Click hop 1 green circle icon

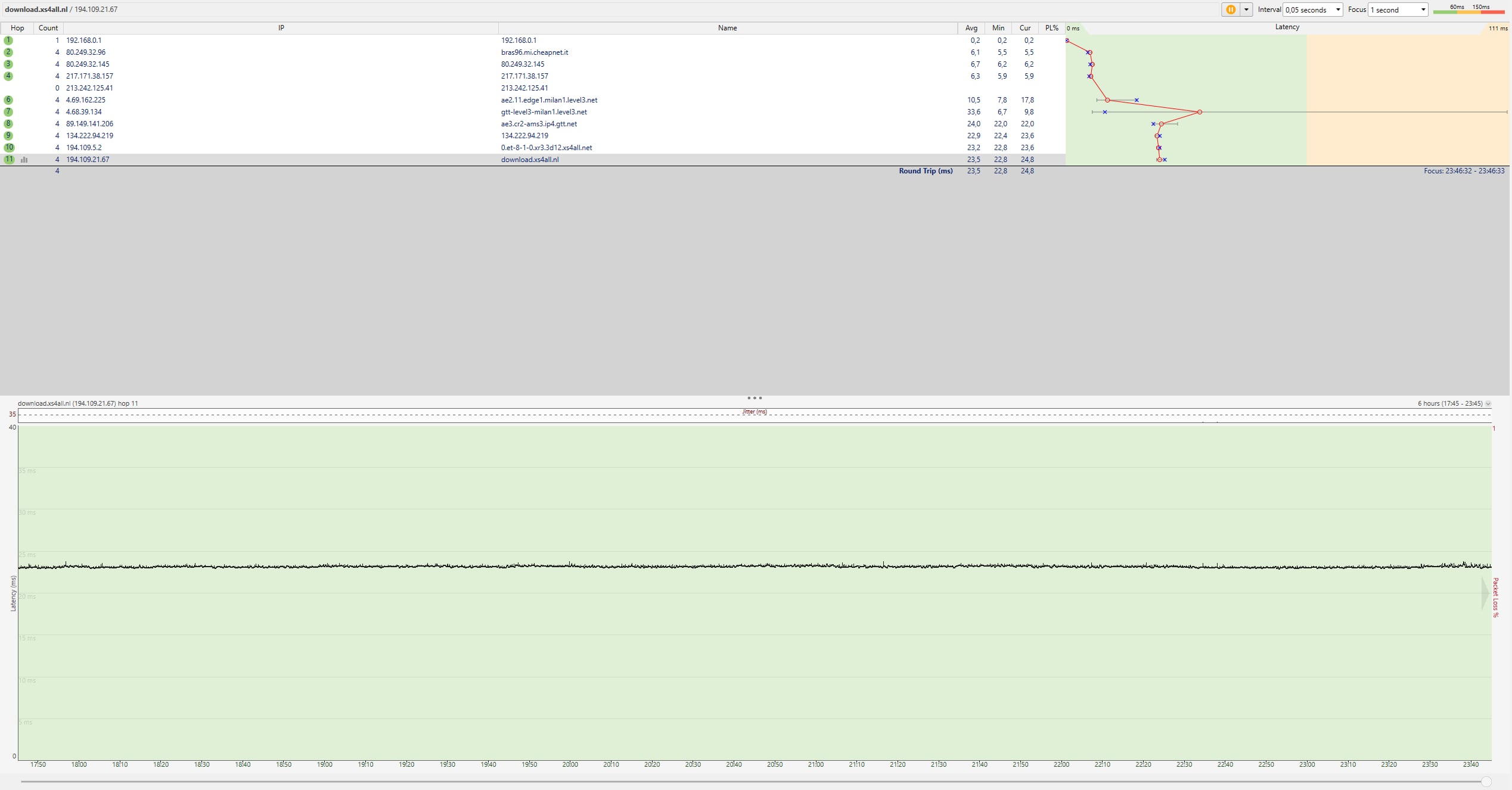pos(8,41)
